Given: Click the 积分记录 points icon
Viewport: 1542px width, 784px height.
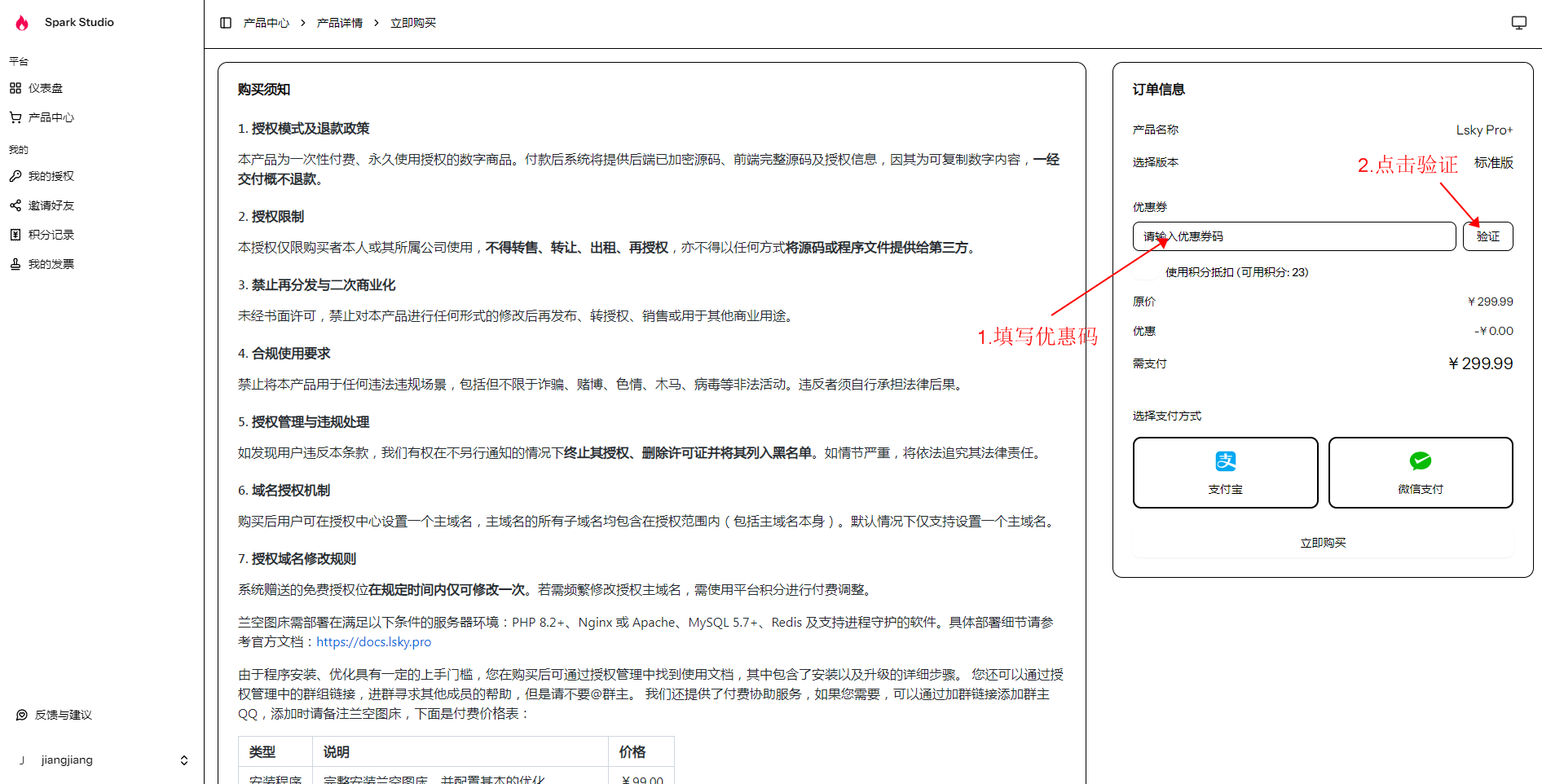Looking at the screenshot, I should [15, 235].
